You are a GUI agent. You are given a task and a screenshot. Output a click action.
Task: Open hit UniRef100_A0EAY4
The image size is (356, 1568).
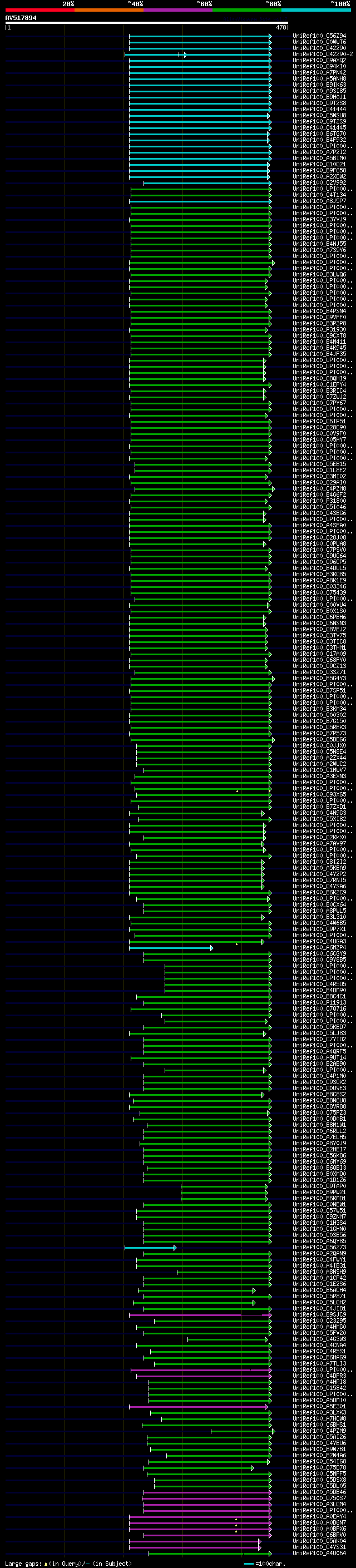tap(319, 1516)
